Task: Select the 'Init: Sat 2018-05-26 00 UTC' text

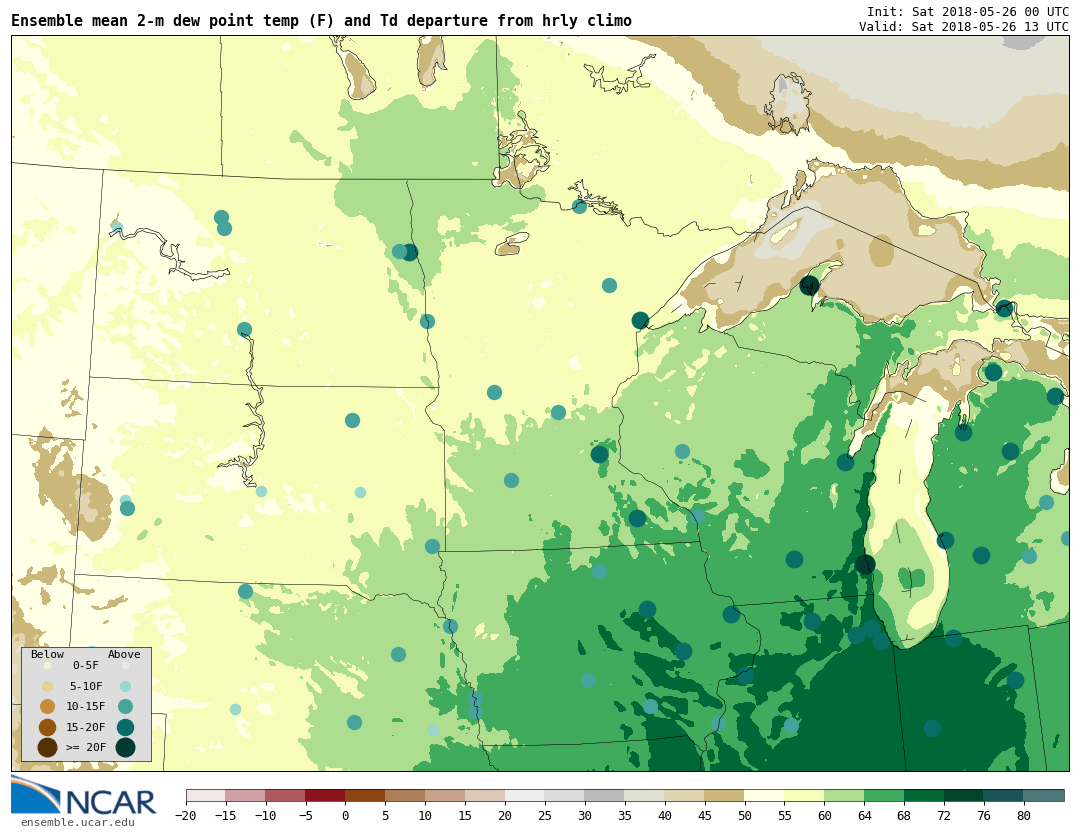Action: pos(968,12)
